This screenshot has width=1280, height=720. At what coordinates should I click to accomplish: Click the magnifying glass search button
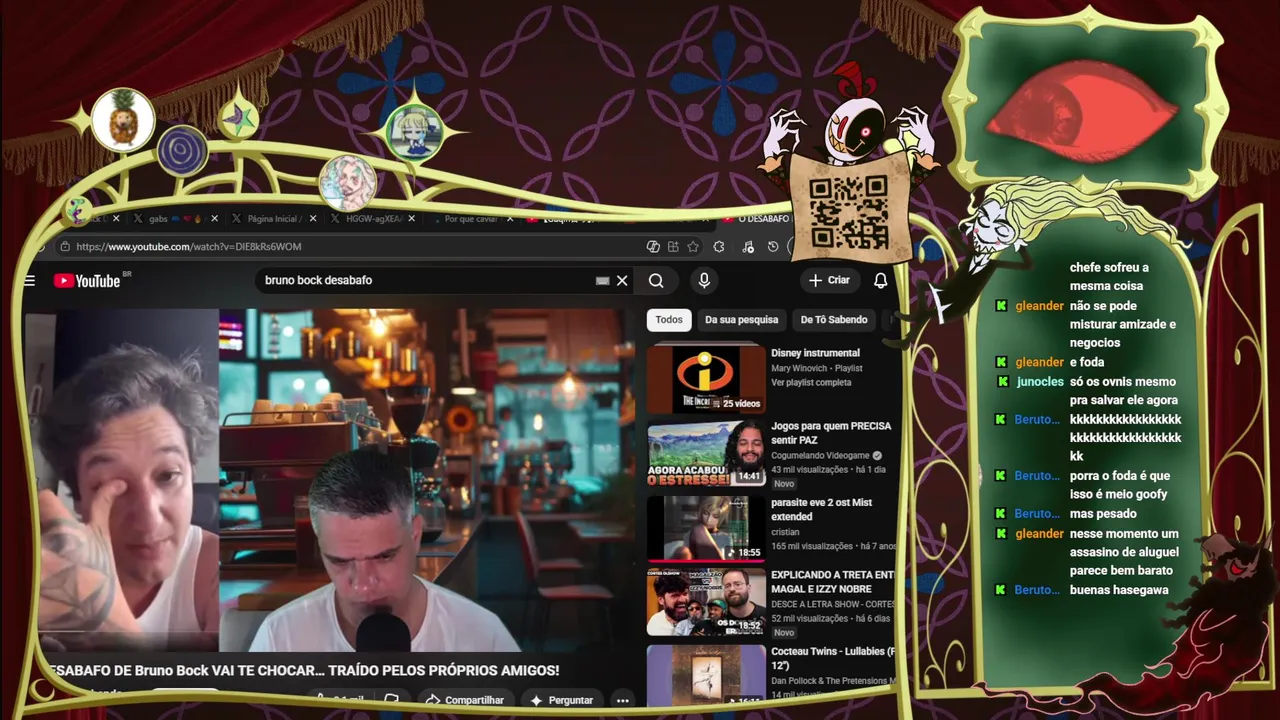pos(656,281)
